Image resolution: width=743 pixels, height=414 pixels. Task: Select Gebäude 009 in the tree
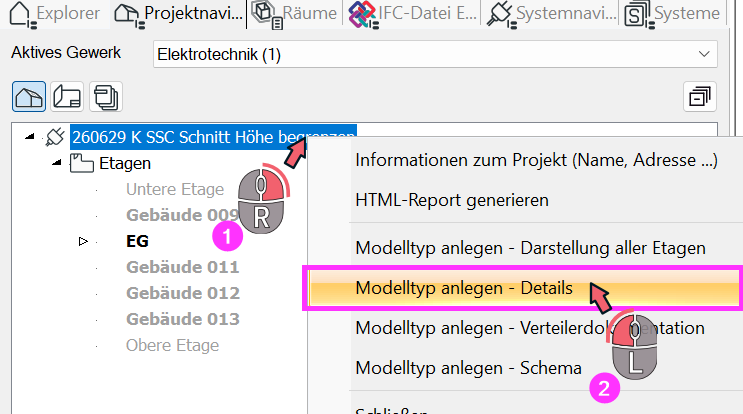tap(182, 216)
